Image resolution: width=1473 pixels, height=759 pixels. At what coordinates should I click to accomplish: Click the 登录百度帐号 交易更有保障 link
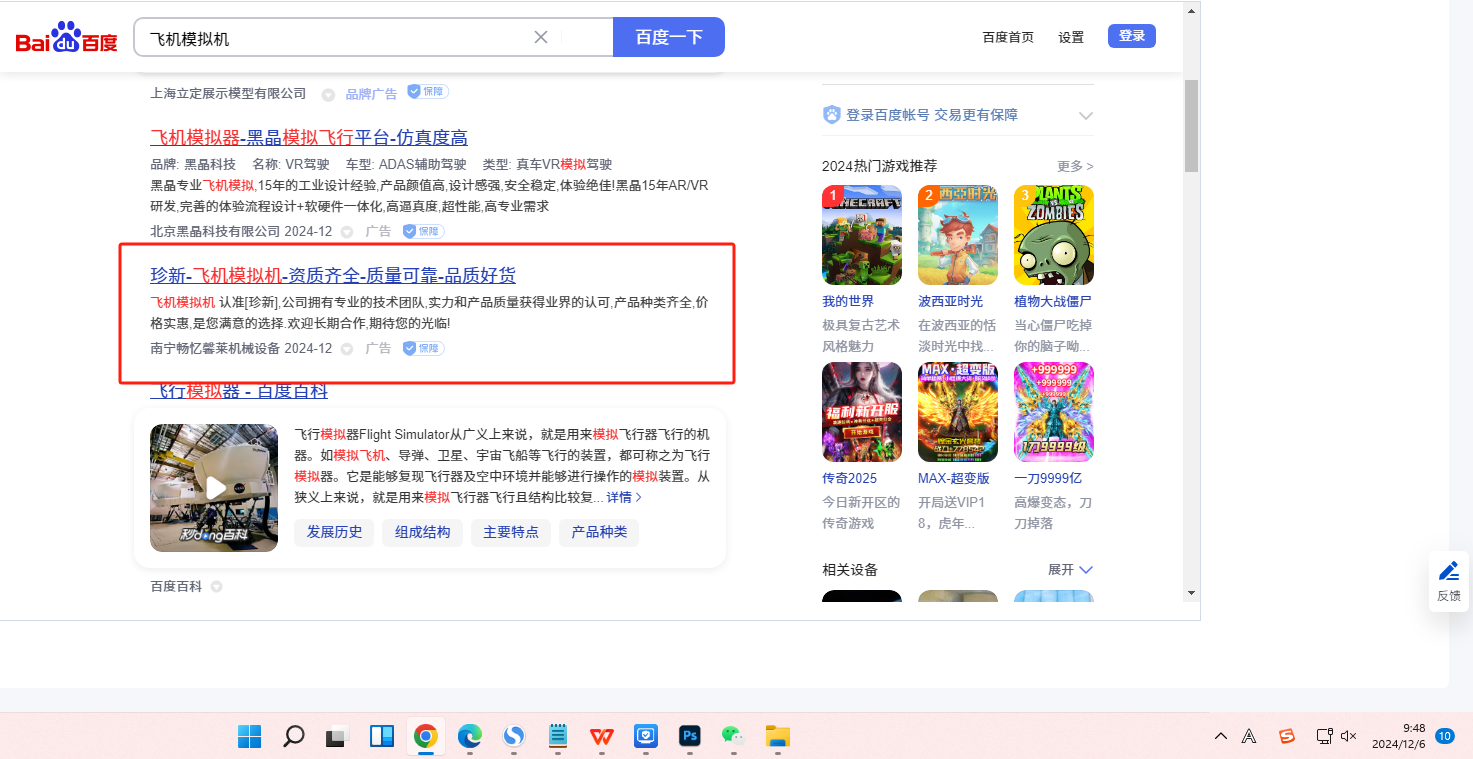point(932,115)
